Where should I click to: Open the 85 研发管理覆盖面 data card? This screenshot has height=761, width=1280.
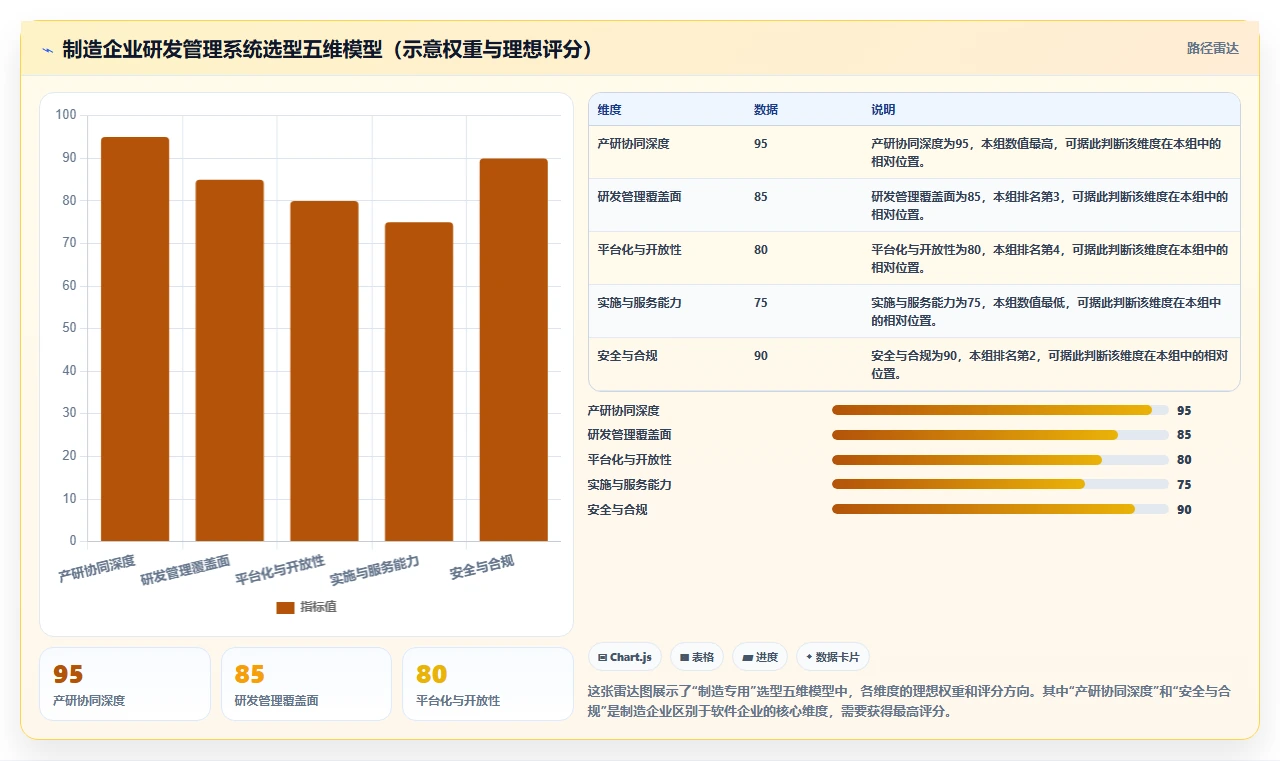pyautogui.click(x=306, y=684)
